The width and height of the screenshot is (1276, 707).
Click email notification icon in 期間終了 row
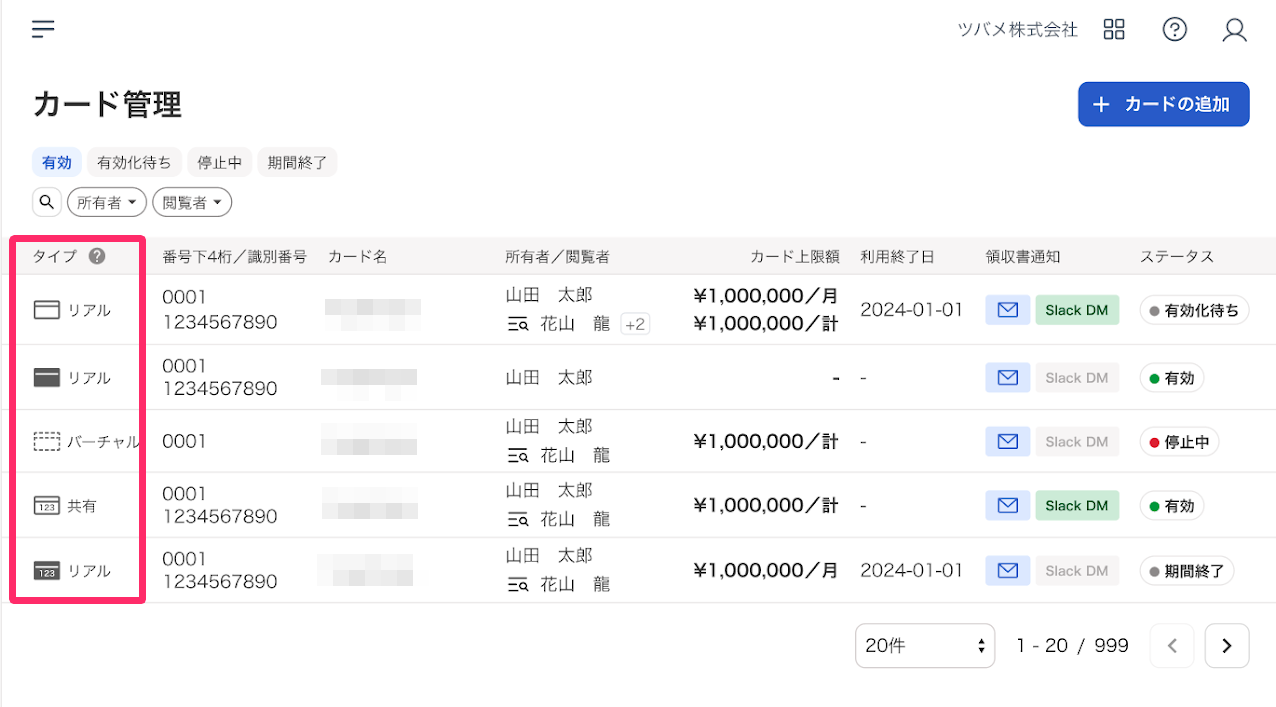[1008, 571]
